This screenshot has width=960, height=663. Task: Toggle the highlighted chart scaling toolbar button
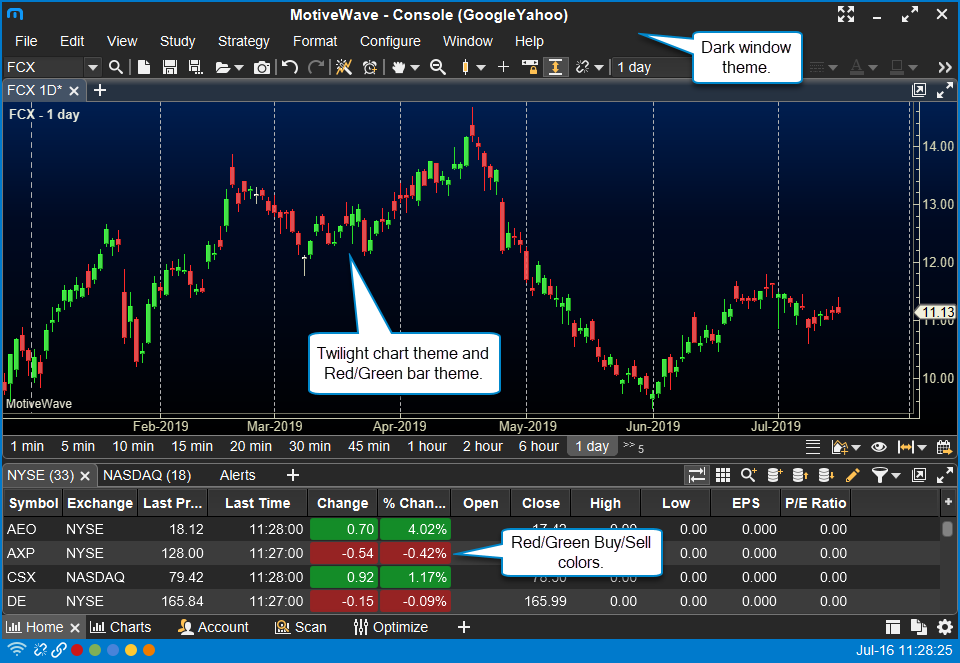point(556,67)
